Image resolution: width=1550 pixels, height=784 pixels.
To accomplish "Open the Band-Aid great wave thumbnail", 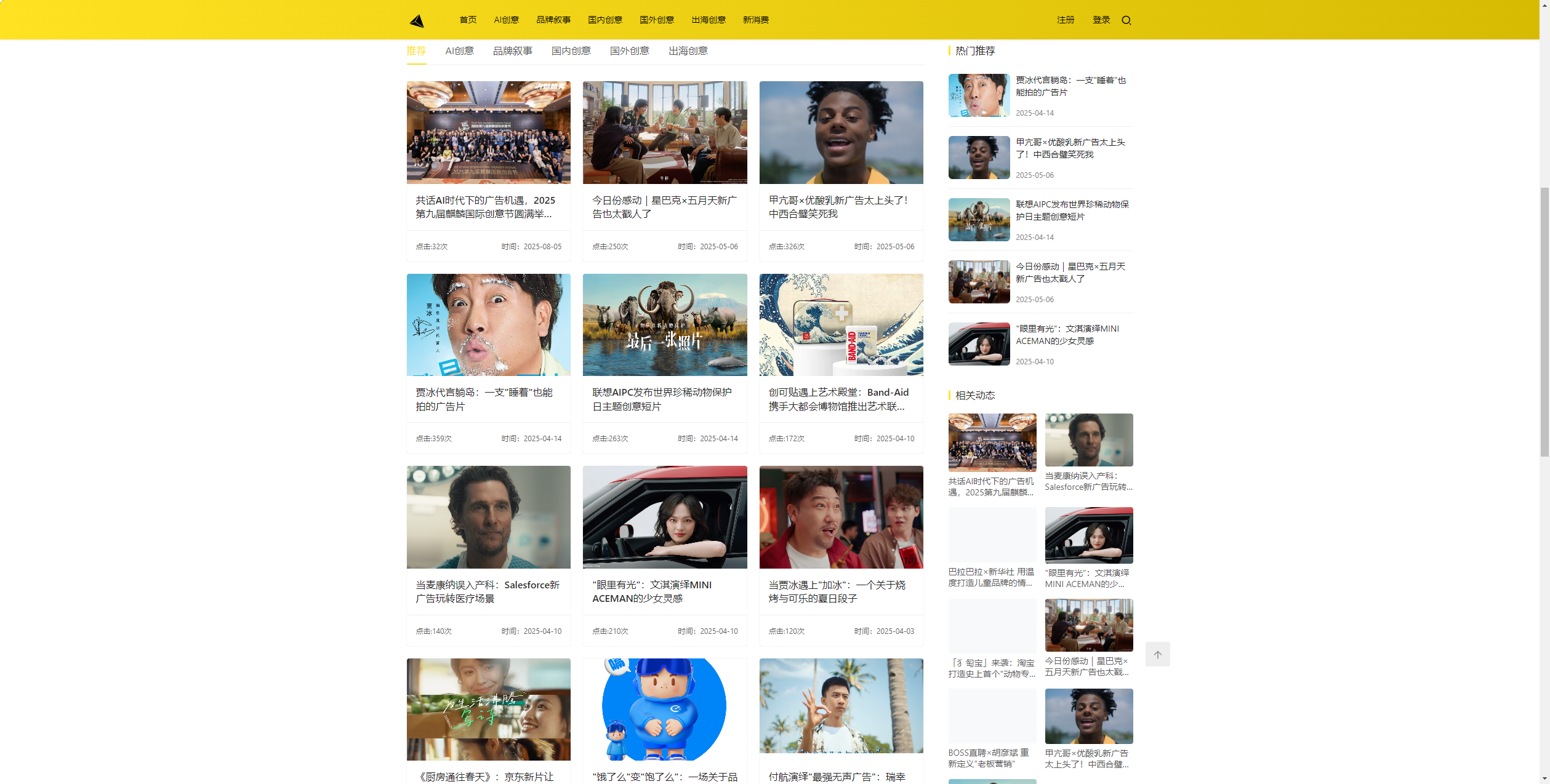I will (x=840, y=325).
